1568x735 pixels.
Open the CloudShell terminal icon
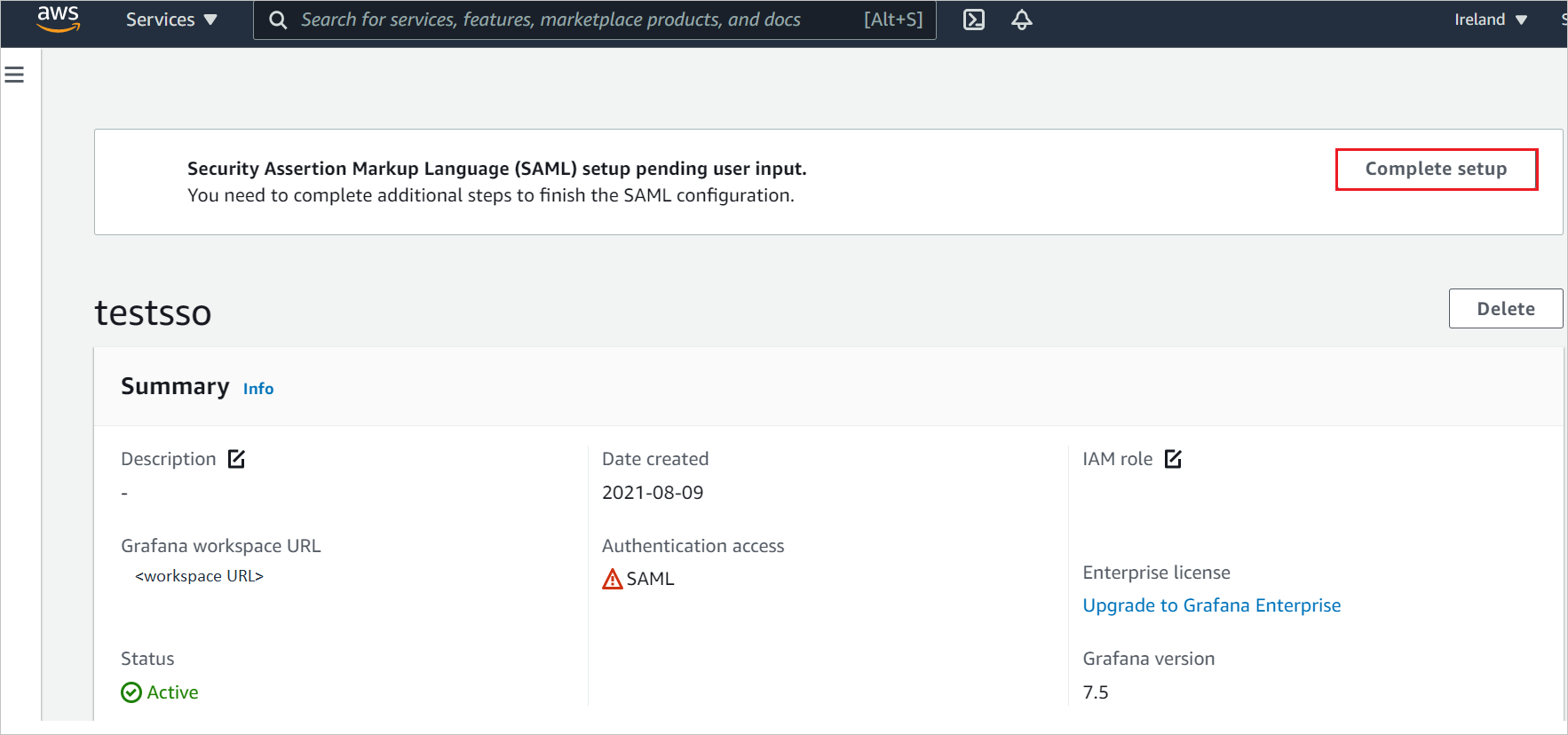pyautogui.click(x=974, y=20)
